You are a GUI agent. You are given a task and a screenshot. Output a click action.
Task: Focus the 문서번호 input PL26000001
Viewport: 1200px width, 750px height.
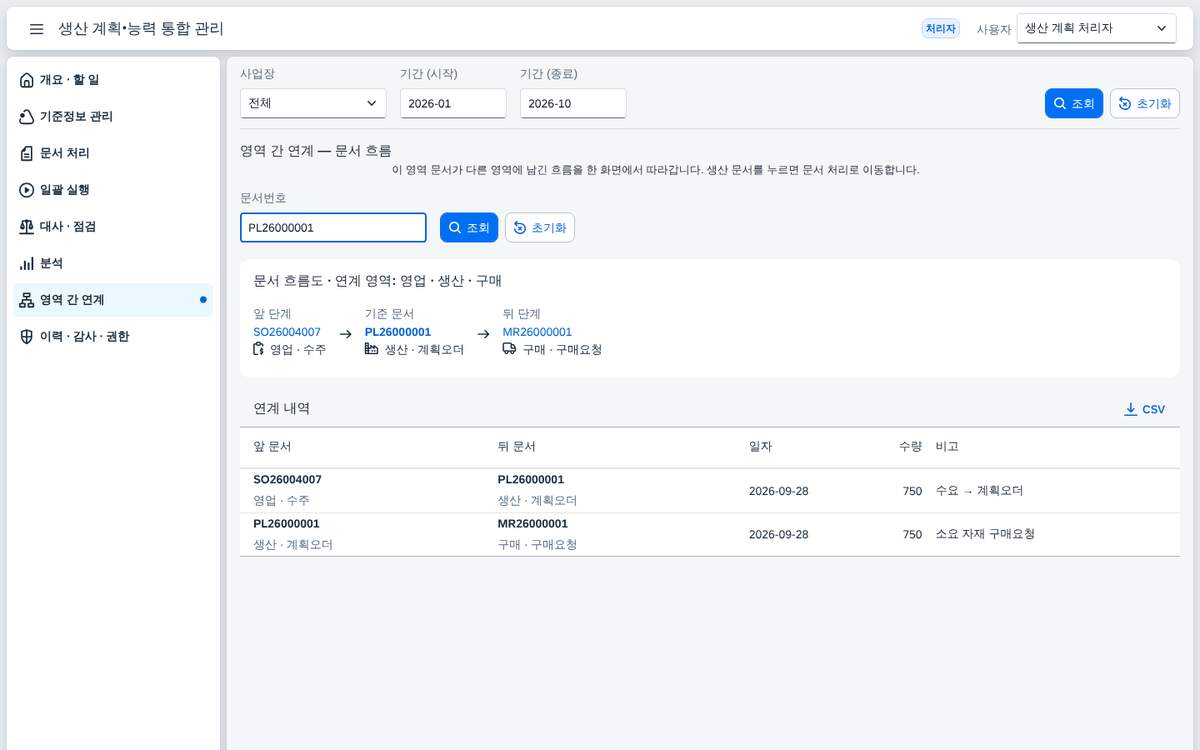[x=333, y=227]
